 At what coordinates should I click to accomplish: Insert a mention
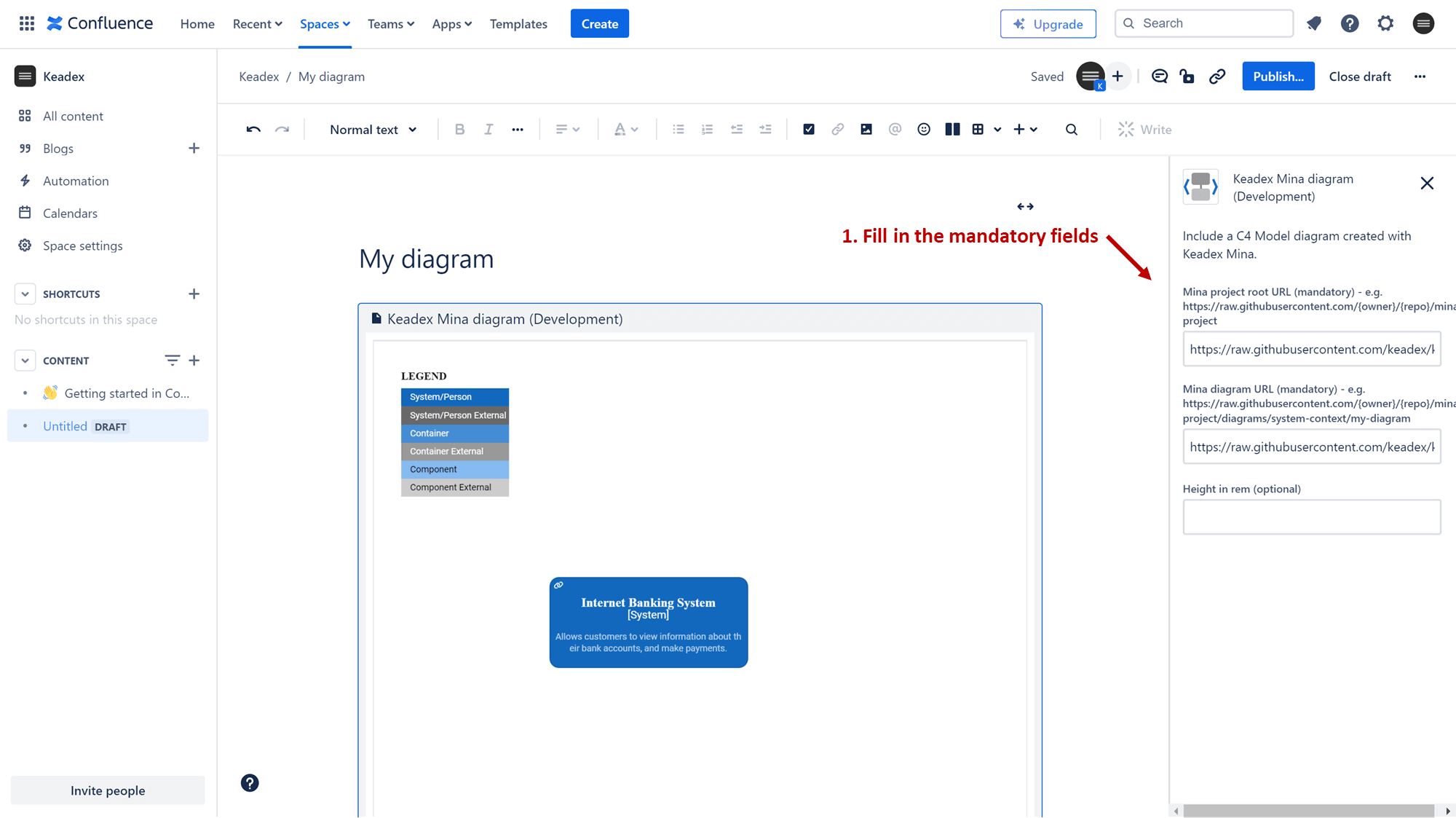coord(895,130)
